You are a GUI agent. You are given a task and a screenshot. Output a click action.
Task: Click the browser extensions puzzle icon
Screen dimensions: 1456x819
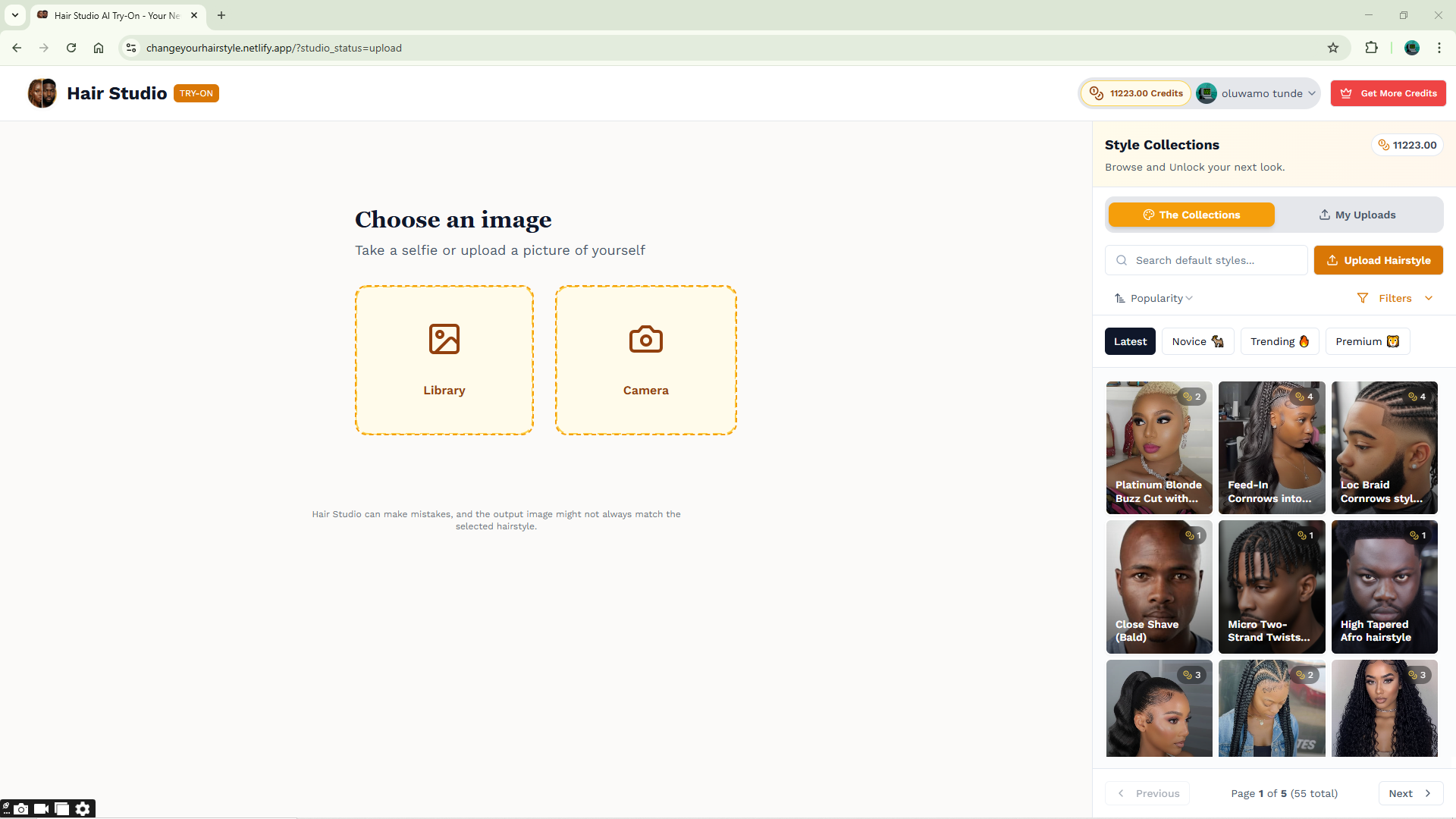click(x=1371, y=48)
